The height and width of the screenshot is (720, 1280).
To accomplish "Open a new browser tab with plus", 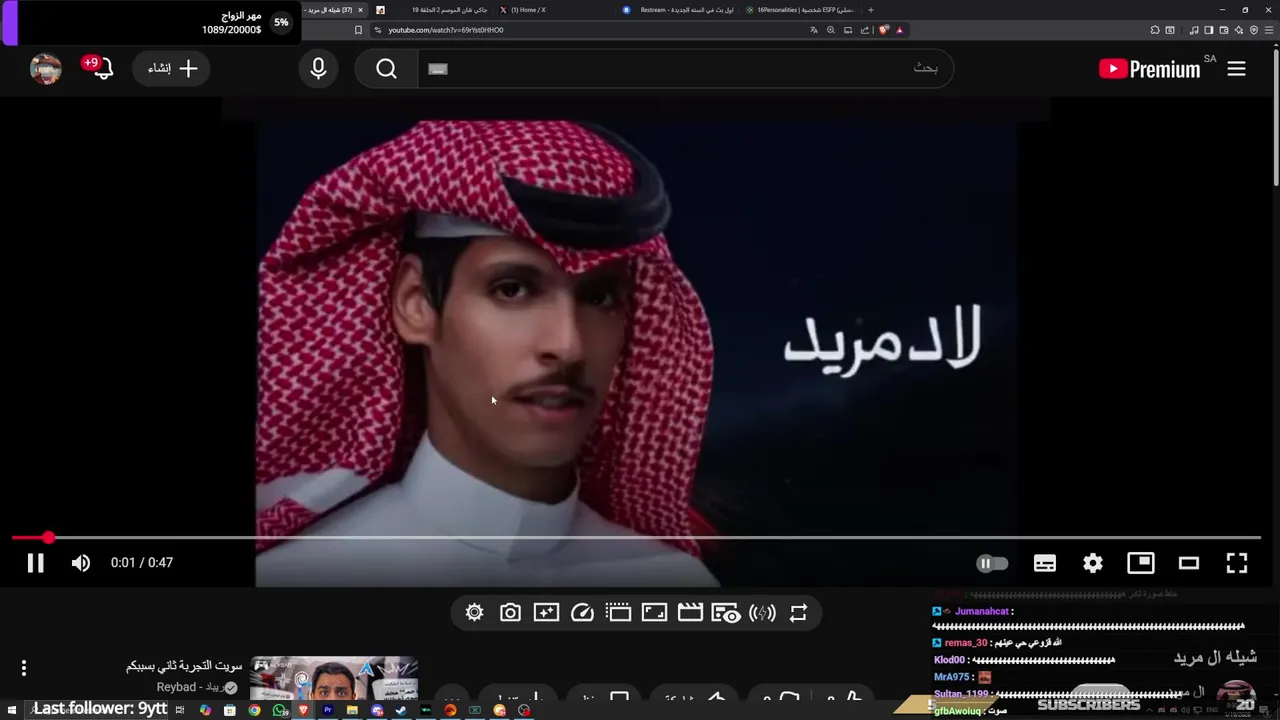I will click(870, 10).
